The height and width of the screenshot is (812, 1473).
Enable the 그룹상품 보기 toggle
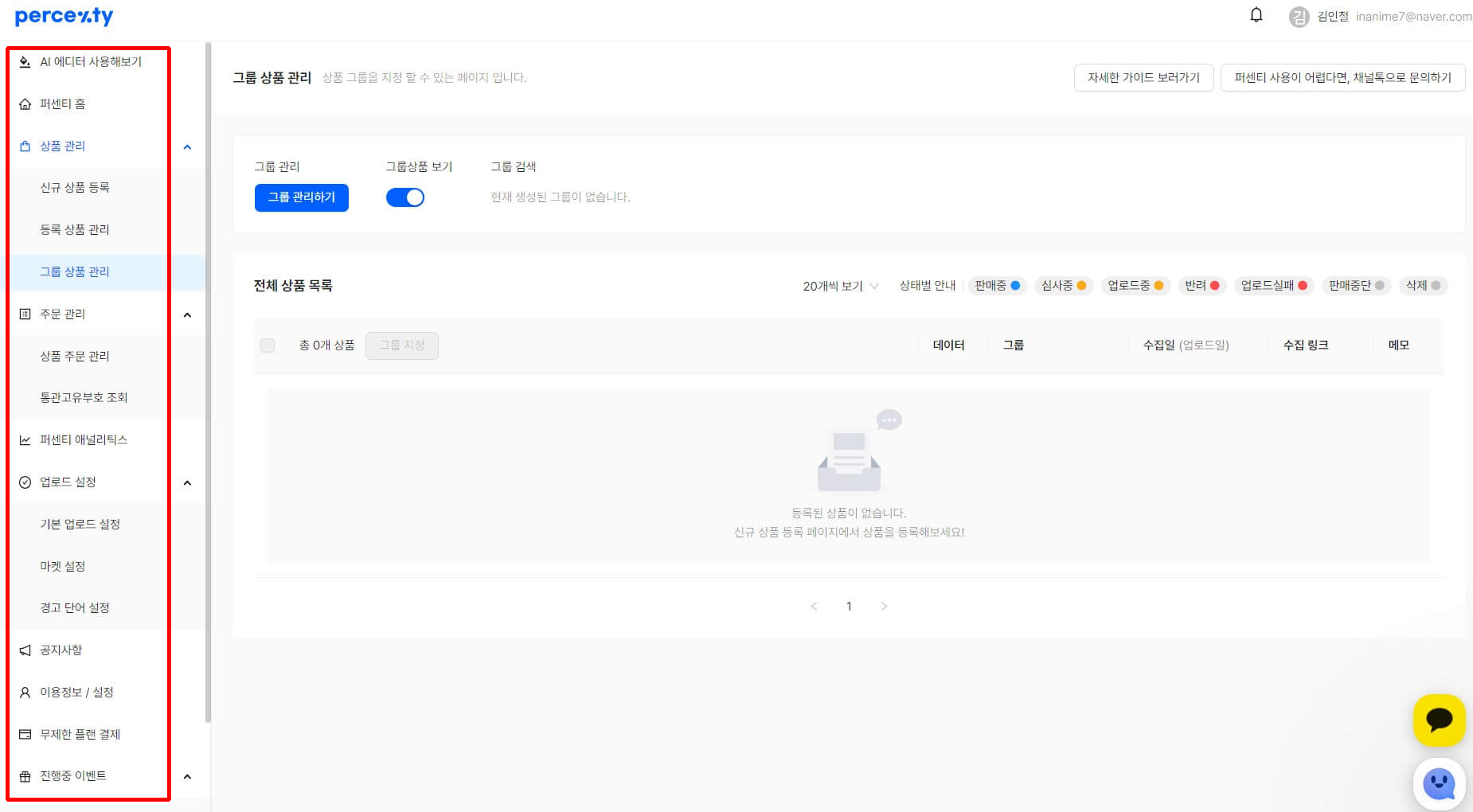(x=405, y=197)
